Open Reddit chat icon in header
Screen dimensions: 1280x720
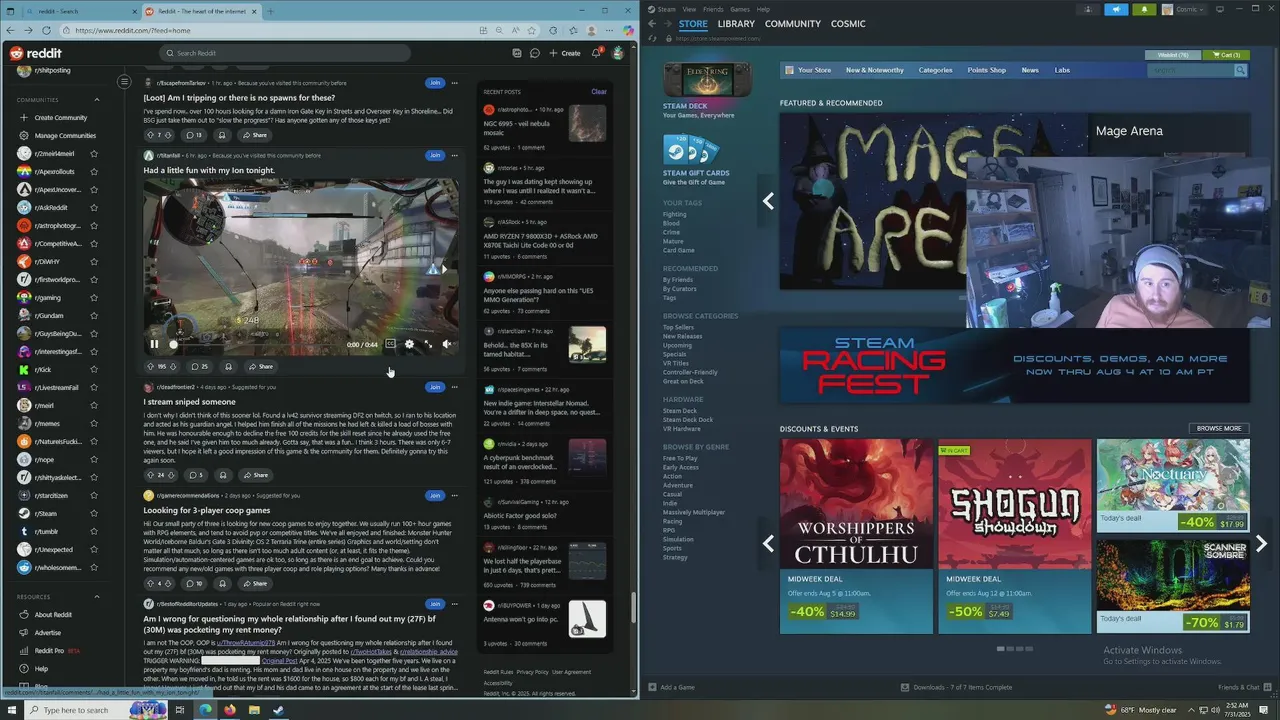535,53
